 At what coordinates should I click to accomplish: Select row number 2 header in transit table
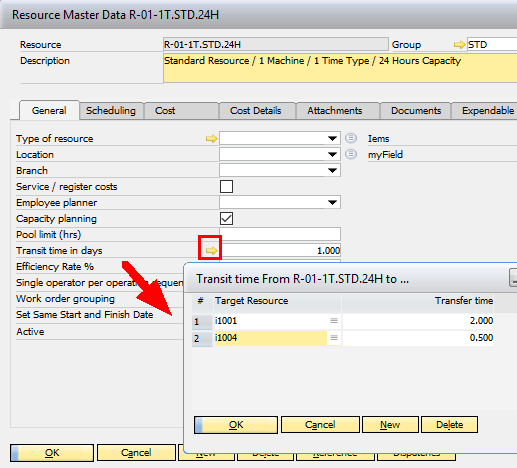202,338
